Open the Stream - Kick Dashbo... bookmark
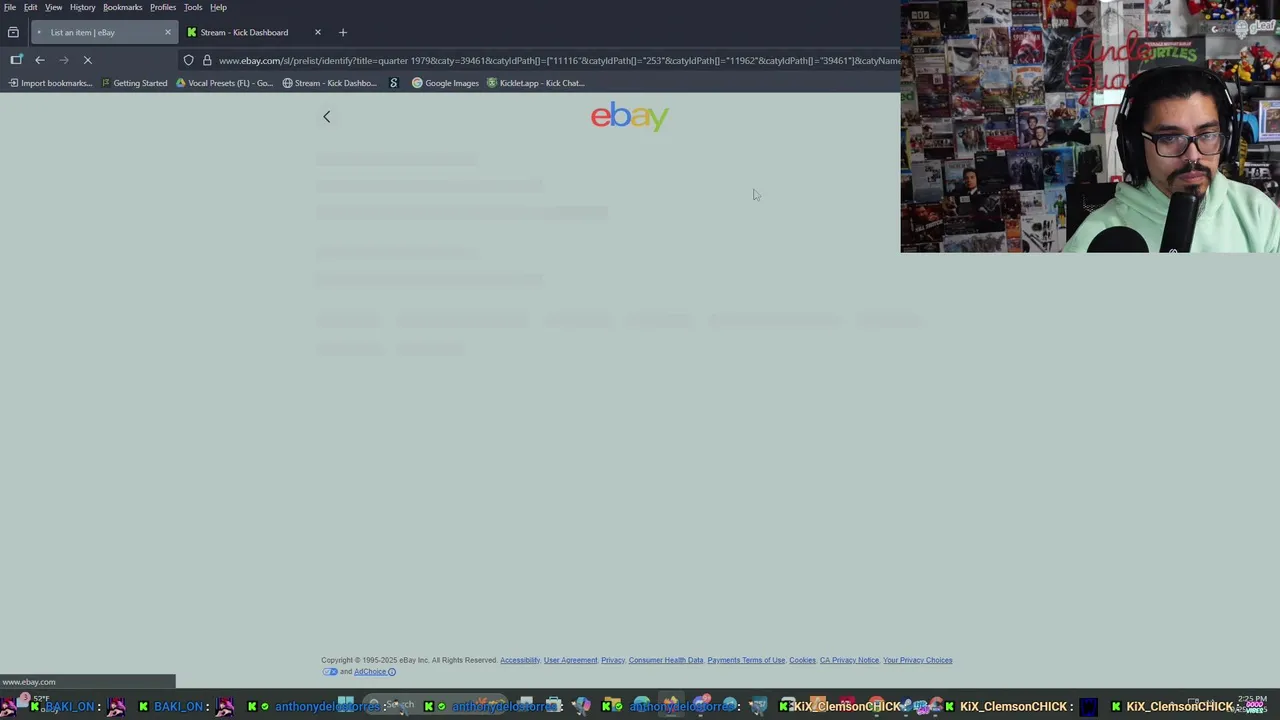The width and height of the screenshot is (1280, 720). [x=330, y=83]
